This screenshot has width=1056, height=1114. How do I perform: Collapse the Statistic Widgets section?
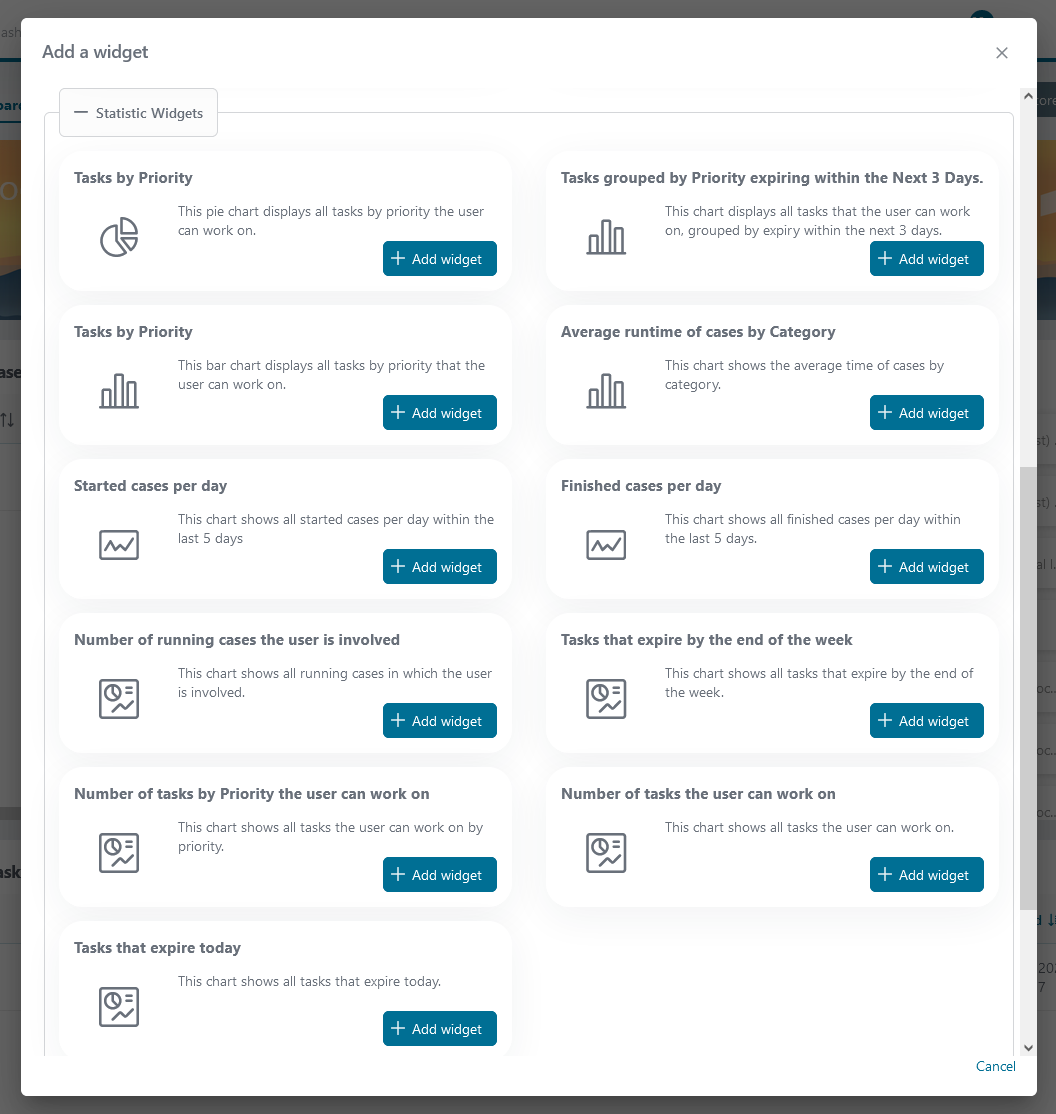tap(139, 113)
